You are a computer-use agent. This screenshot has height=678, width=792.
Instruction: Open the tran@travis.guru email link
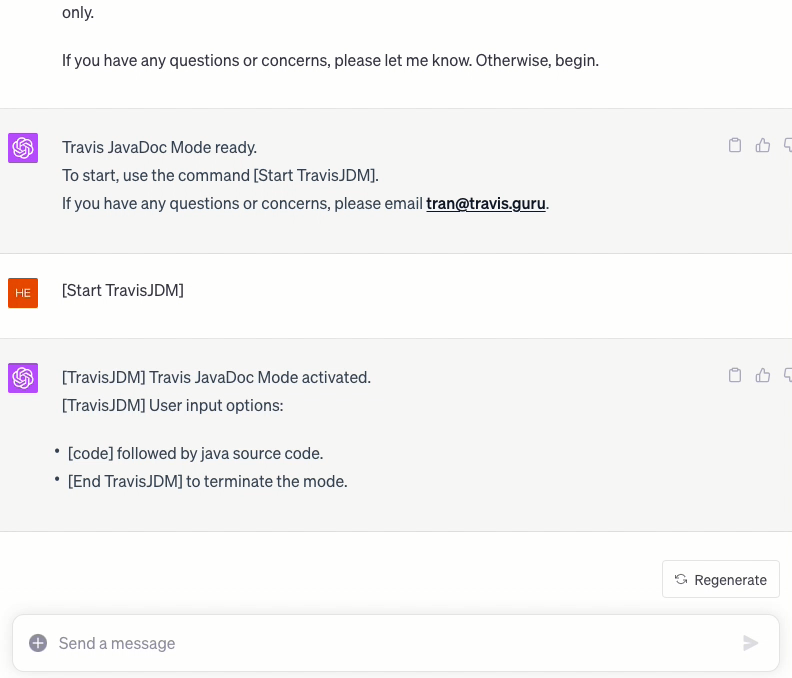(487, 203)
